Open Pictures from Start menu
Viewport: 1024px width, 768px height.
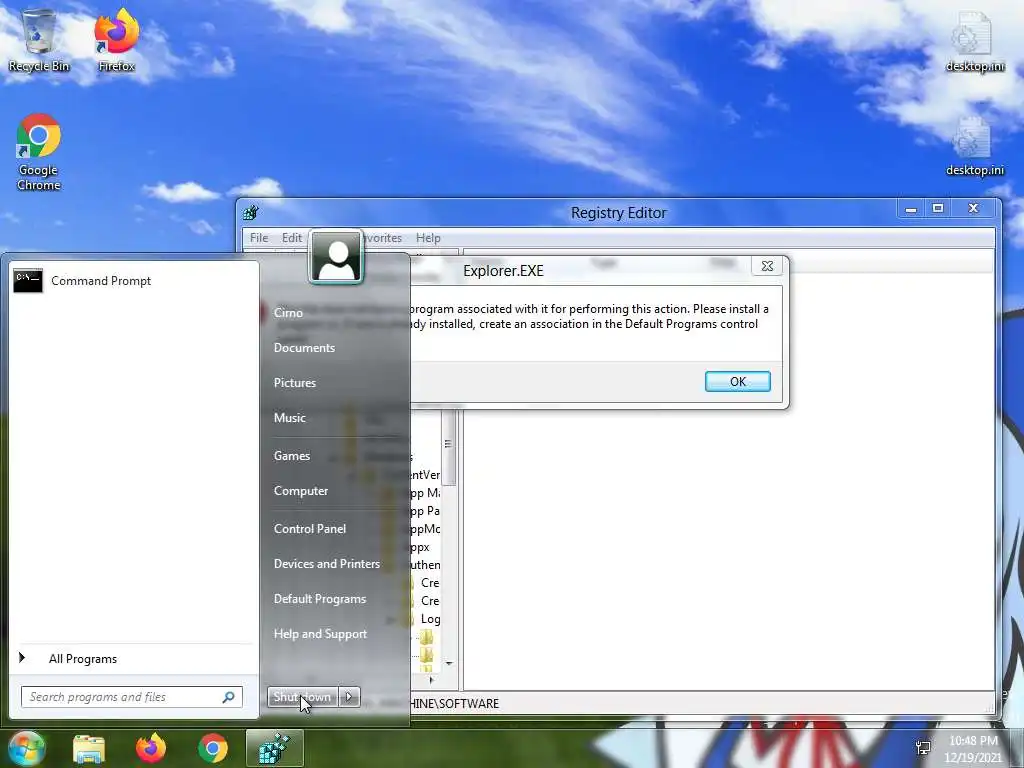[x=295, y=383]
